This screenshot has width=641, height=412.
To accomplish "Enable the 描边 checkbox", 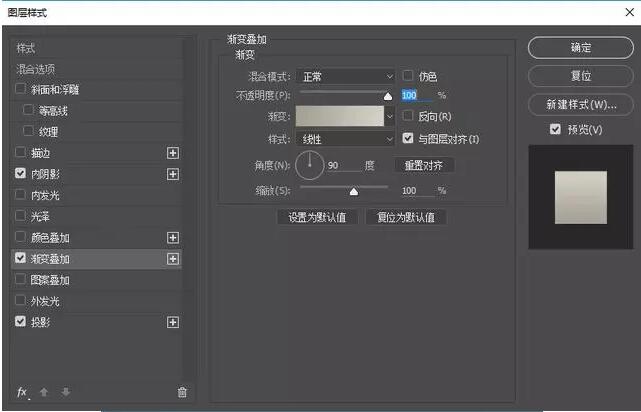I will (20, 152).
